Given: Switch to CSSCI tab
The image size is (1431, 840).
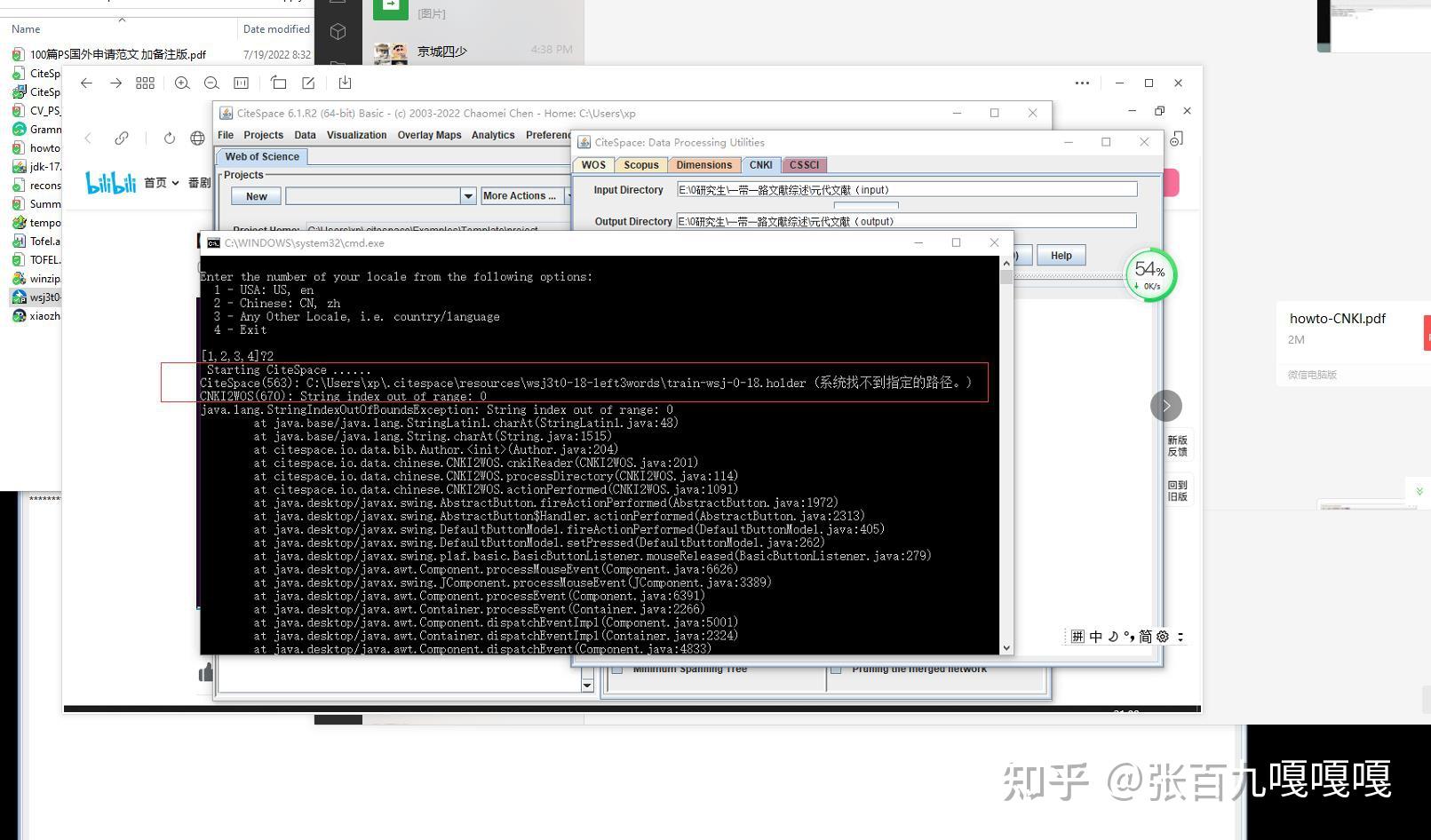Looking at the screenshot, I should point(804,165).
